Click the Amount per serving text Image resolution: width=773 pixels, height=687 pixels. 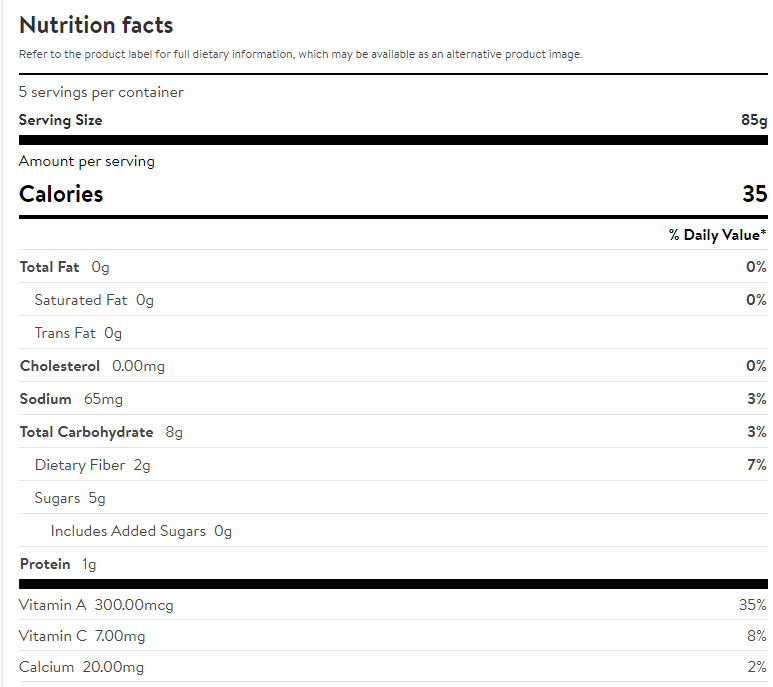click(x=87, y=161)
